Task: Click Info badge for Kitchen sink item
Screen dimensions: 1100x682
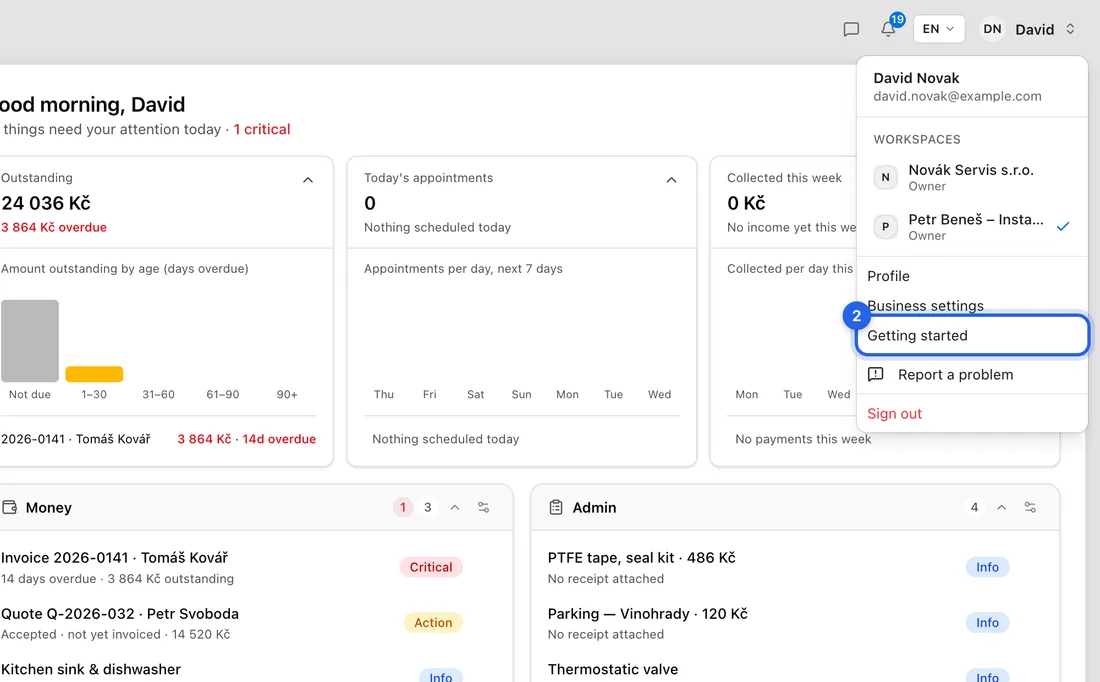Action: pyautogui.click(x=441, y=676)
